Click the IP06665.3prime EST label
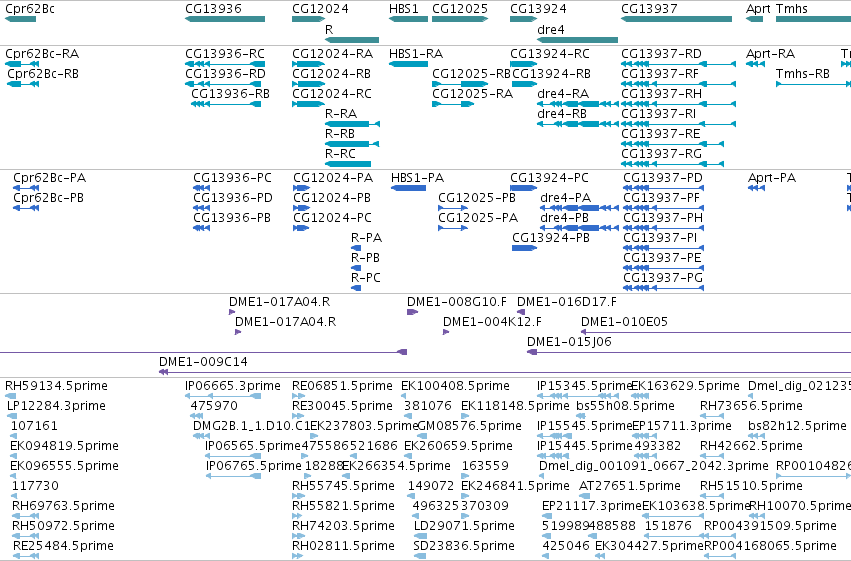Viewport: 851px width, 561px height. click(233, 386)
